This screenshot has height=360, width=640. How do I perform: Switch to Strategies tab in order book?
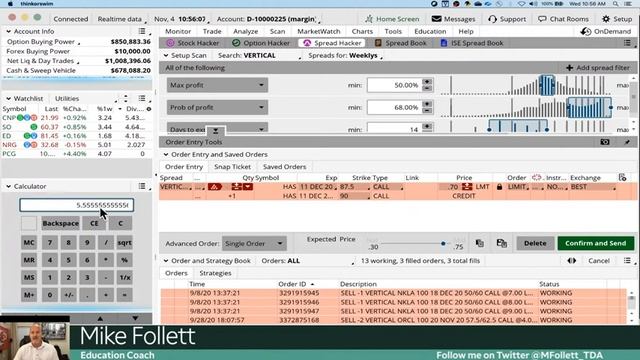tap(215, 273)
